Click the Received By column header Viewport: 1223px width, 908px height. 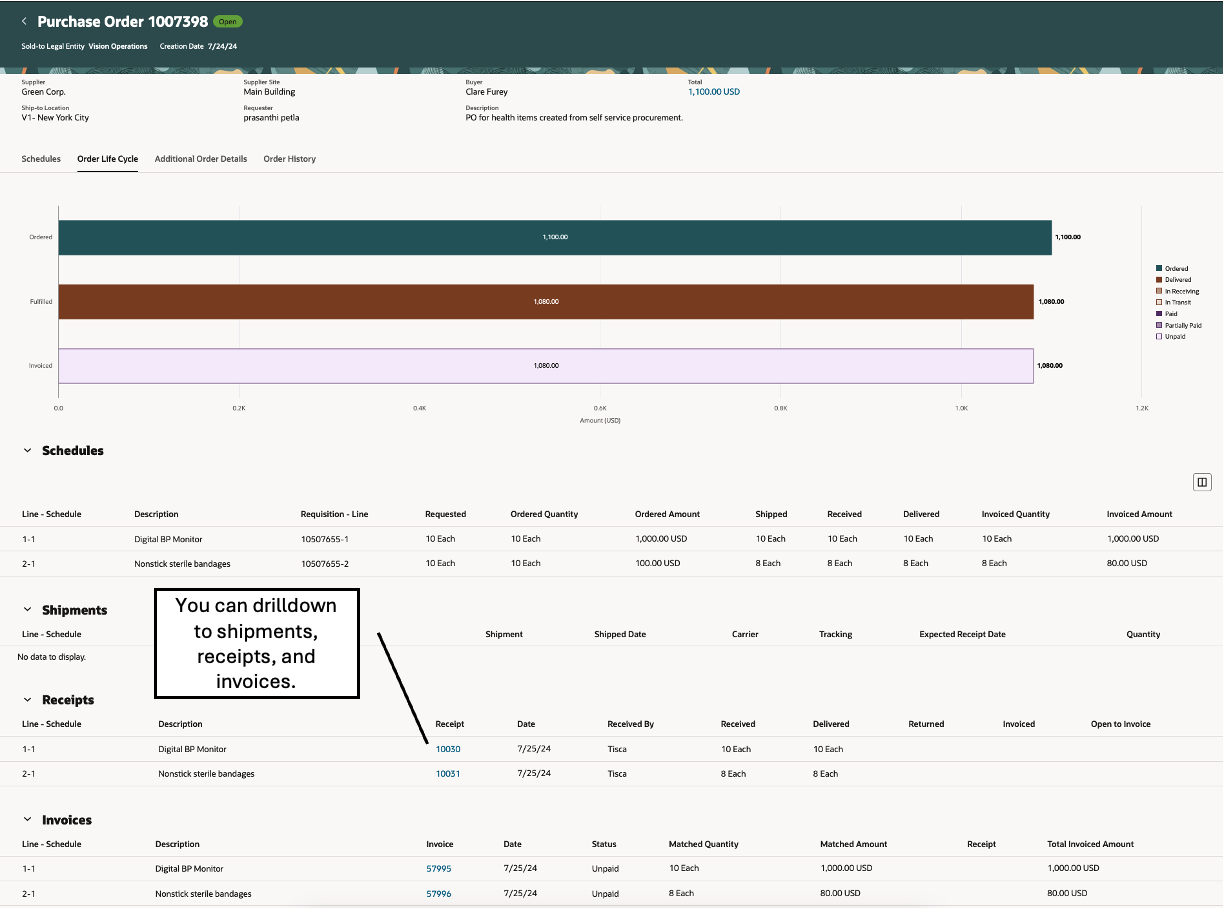pos(631,724)
